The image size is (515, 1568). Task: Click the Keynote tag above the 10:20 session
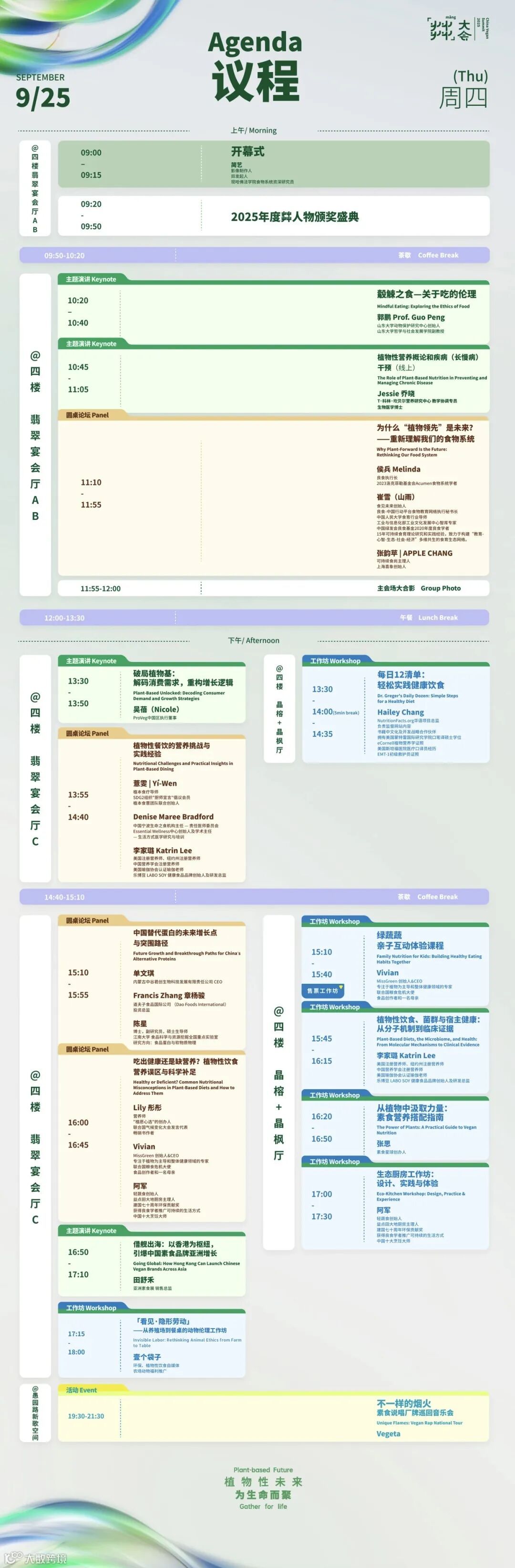tap(91, 279)
